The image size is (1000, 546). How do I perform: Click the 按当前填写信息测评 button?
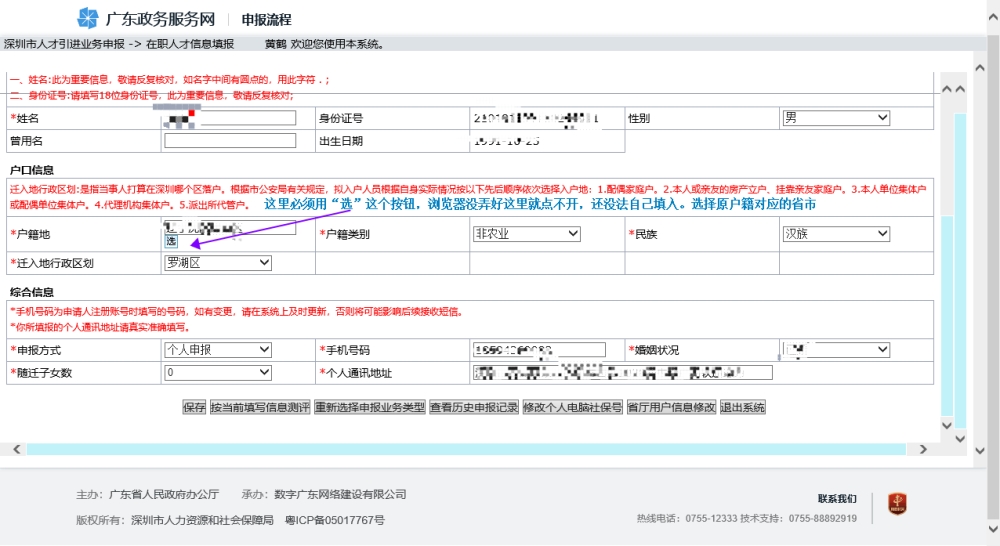pyautogui.click(x=260, y=408)
